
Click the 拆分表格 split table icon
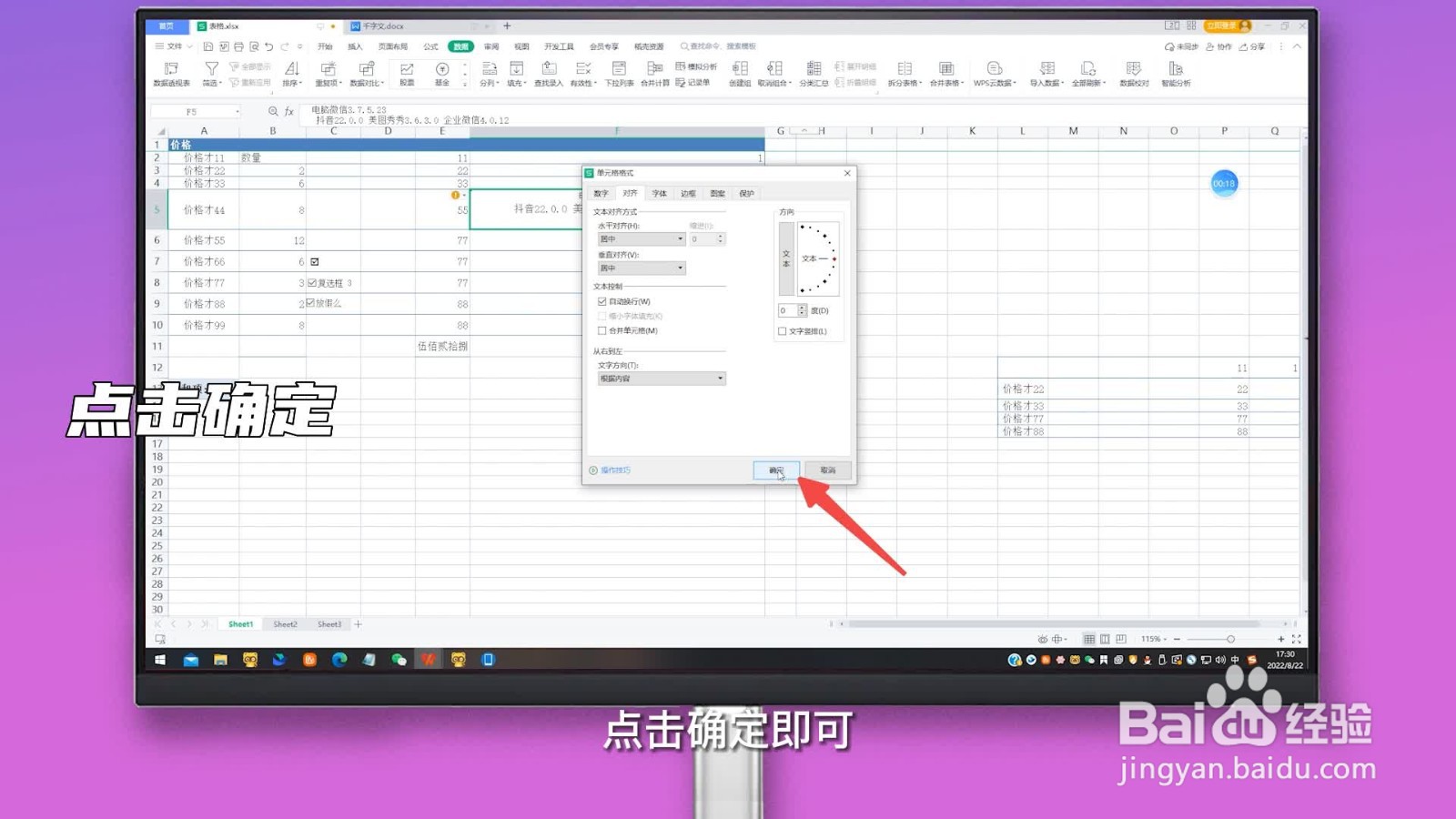(x=904, y=69)
